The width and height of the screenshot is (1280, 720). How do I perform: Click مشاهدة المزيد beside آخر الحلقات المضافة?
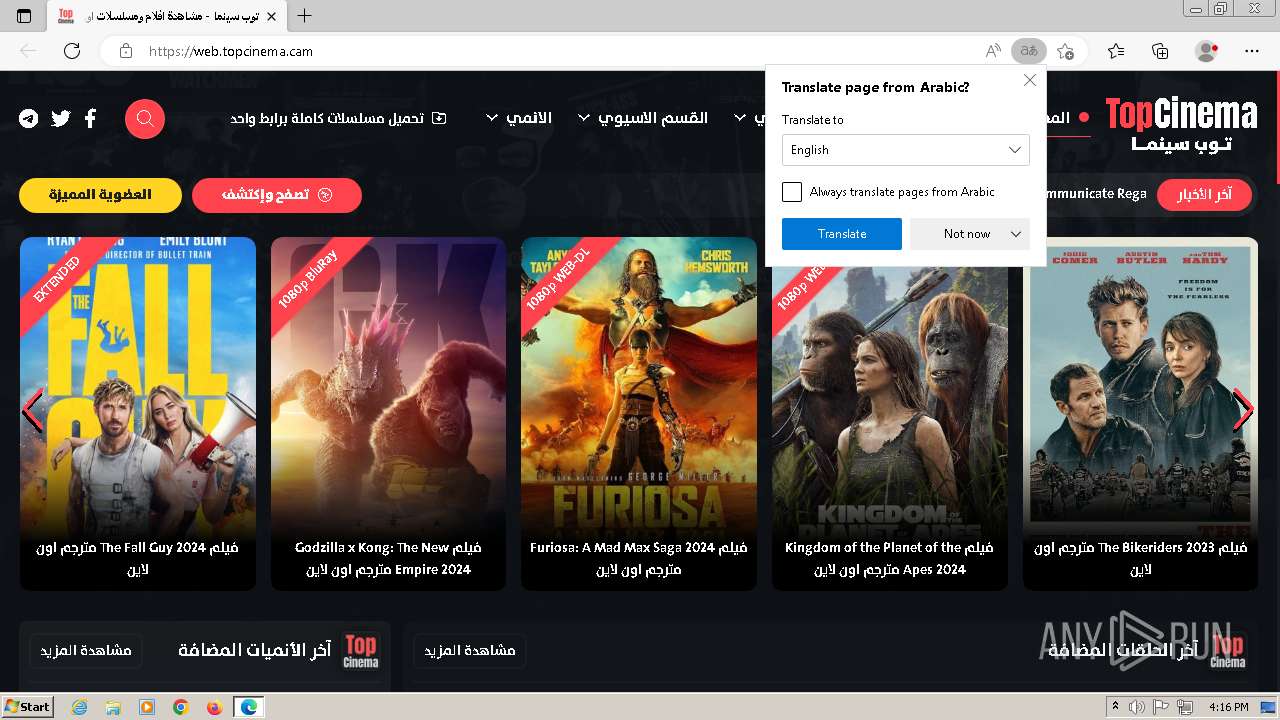point(470,651)
